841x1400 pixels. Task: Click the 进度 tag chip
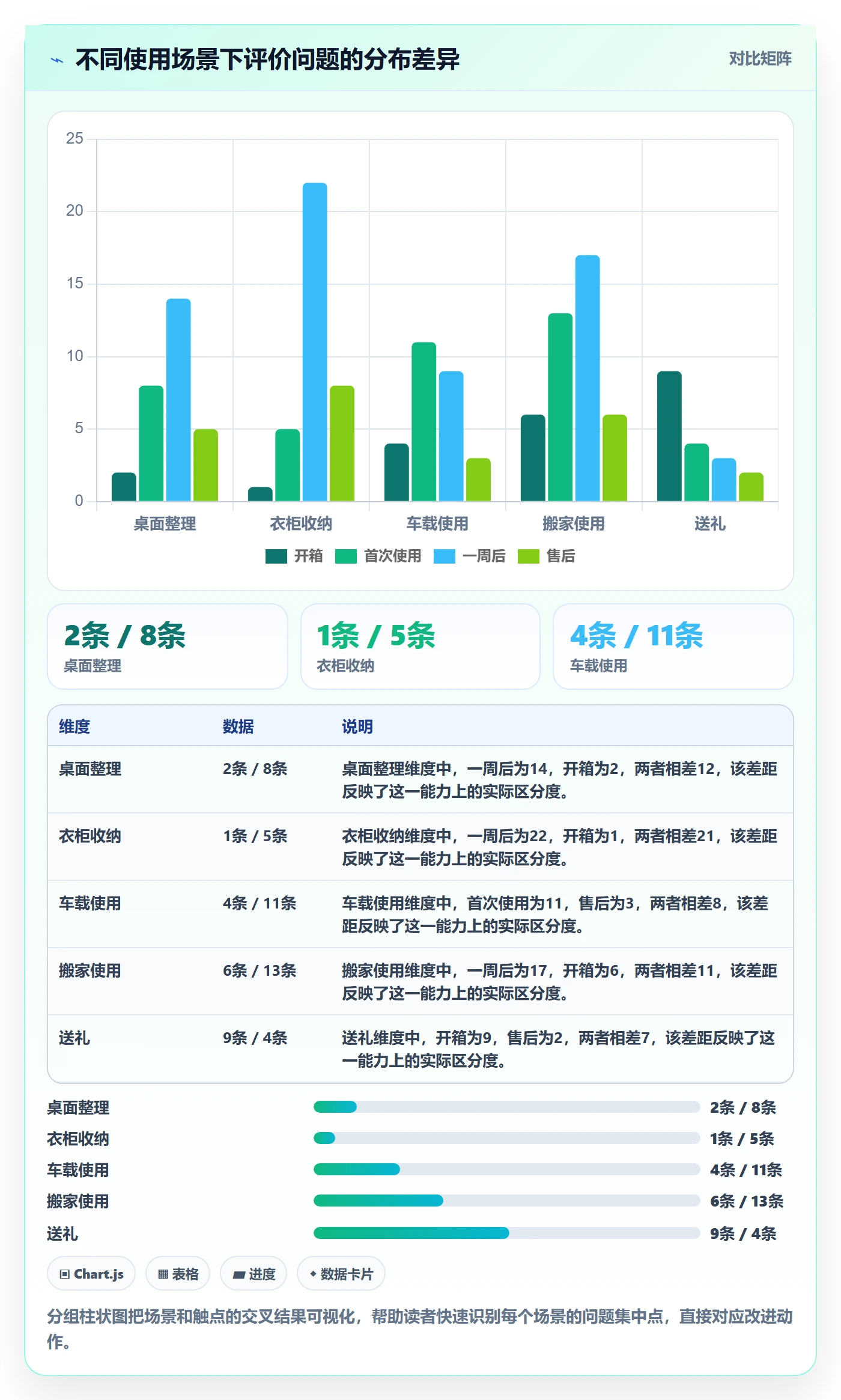pos(254,1274)
